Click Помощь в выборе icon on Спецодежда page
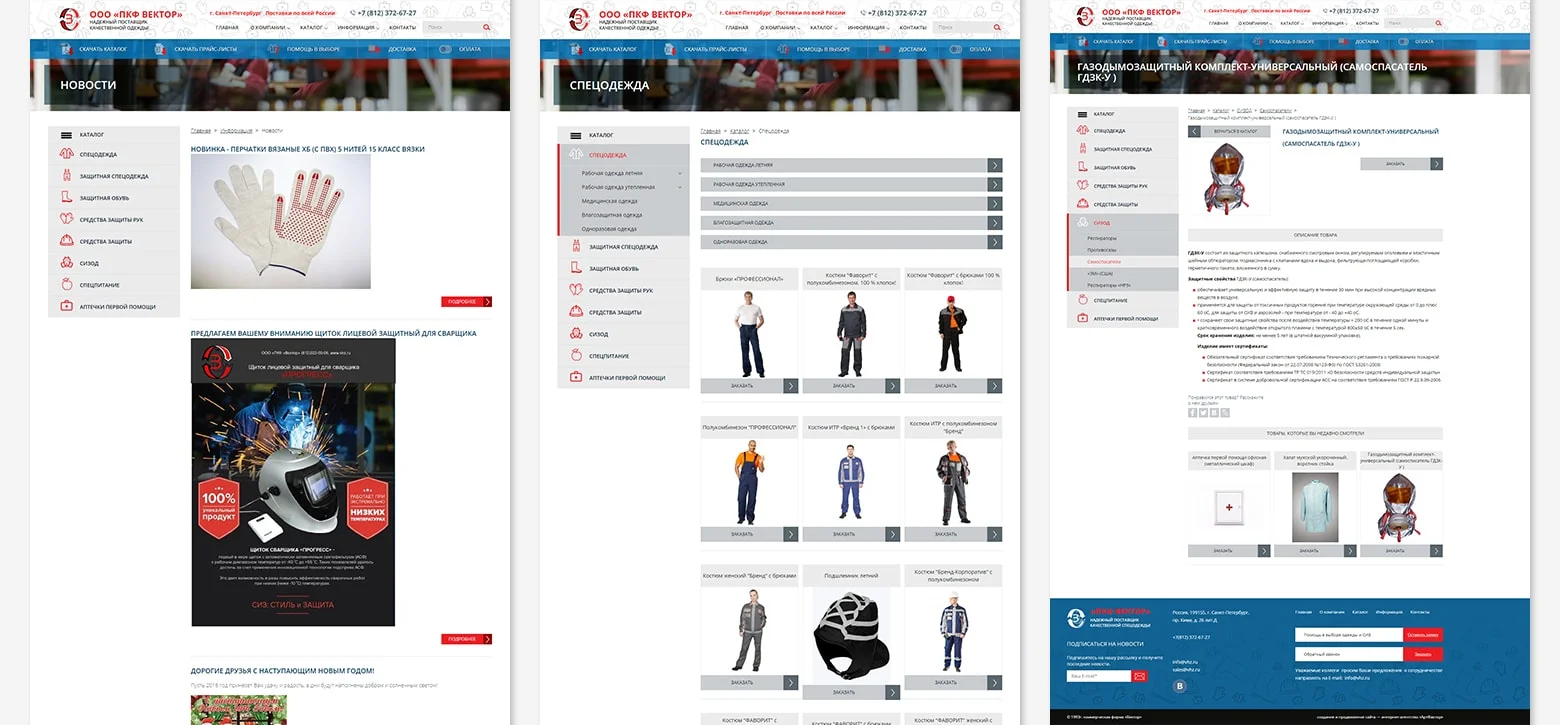The width and height of the screenshot is (1560, 725). (781, 49)
